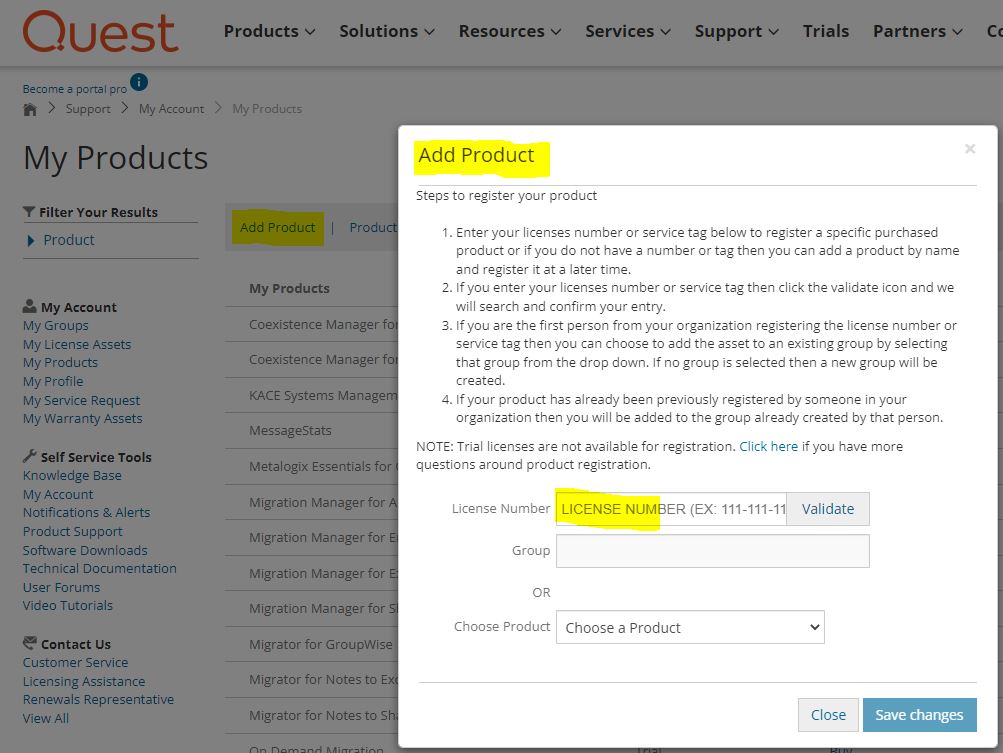The height and width of the screenshot is (753, 1003).
Task: Go to Knowledge Base
Action: coord(72,476)
